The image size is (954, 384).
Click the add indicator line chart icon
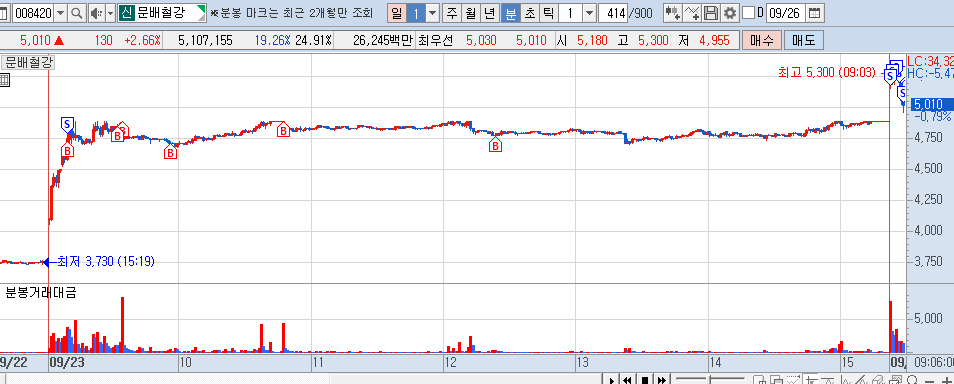[692, 13]
